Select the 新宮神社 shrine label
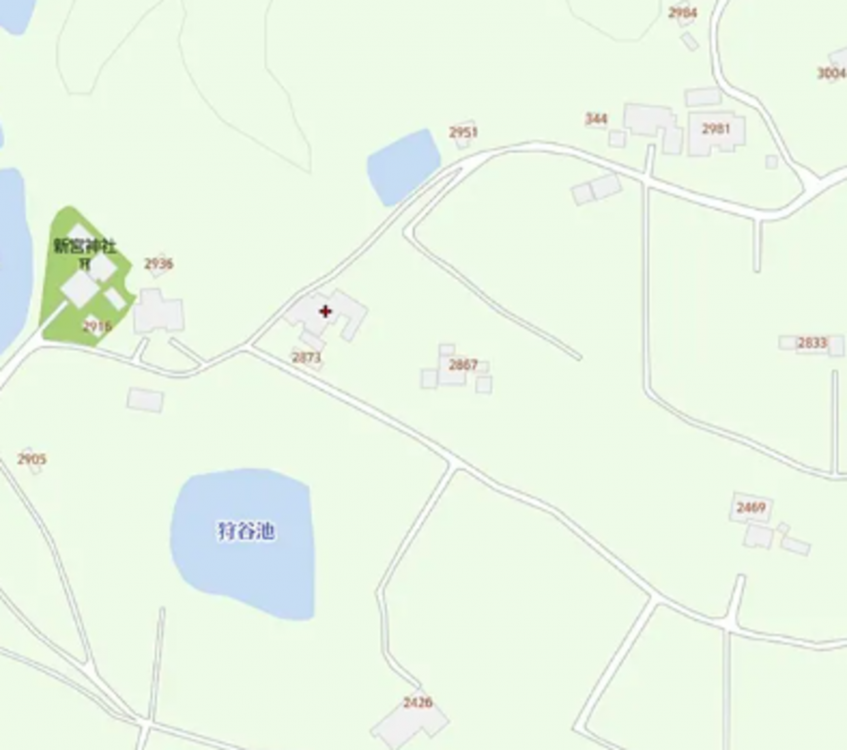Screen dimensions: 847x750 point(85,247)
